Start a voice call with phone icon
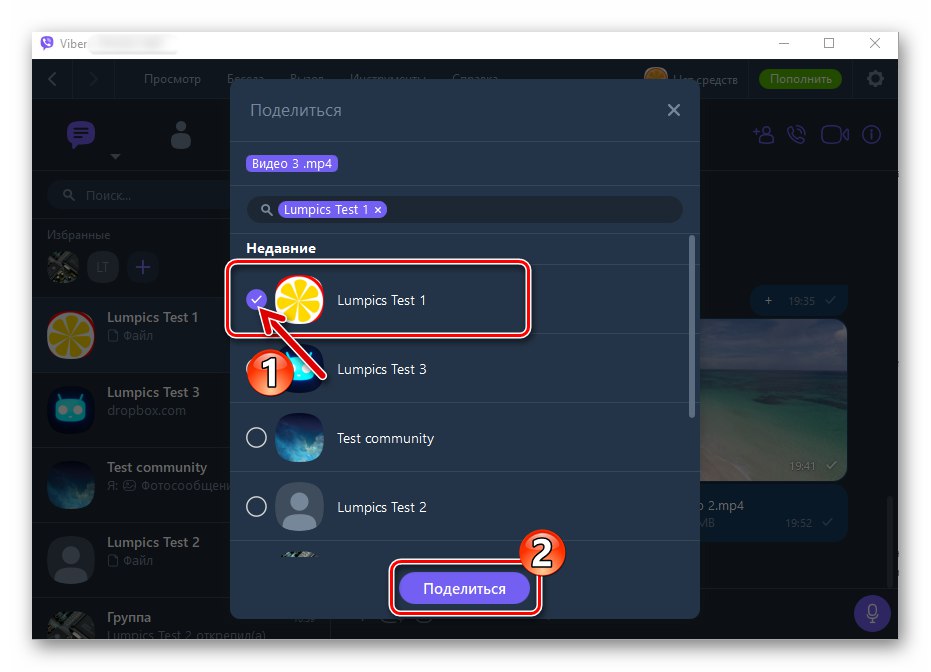The image size is (931, 672). point(796,135)
